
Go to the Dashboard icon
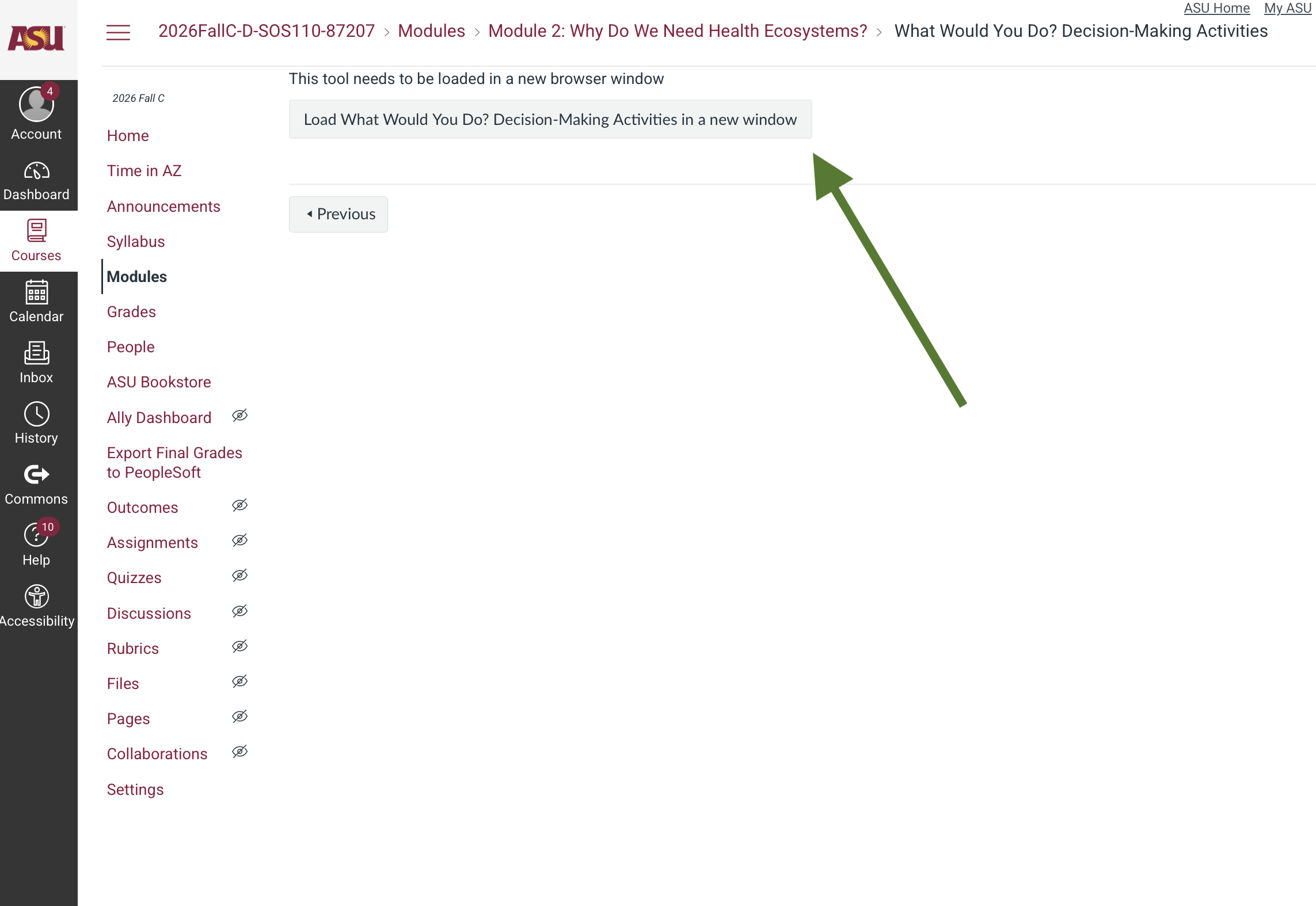coord(36,171)
